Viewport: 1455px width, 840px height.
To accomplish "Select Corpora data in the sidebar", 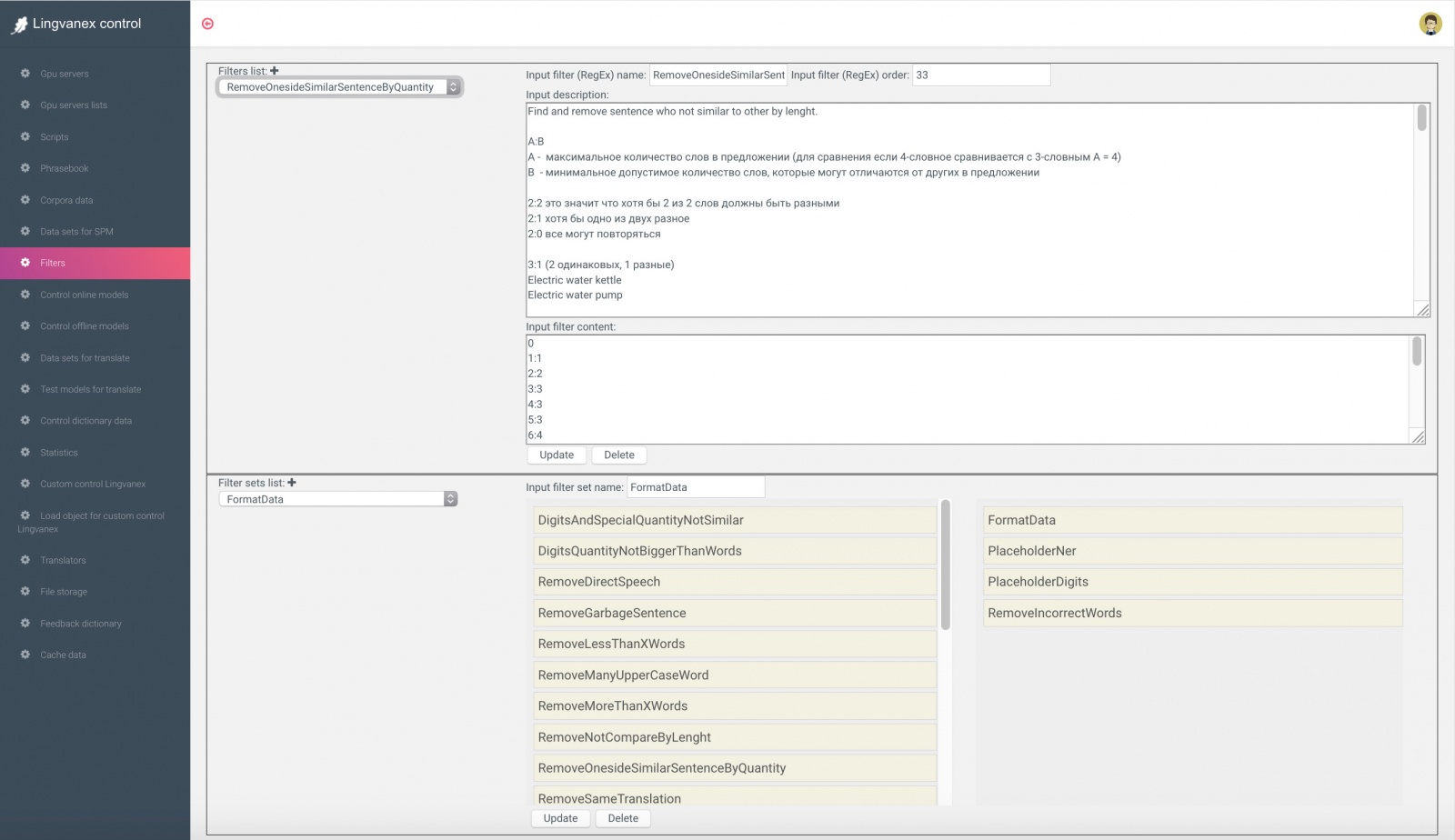I will point(66,200).
